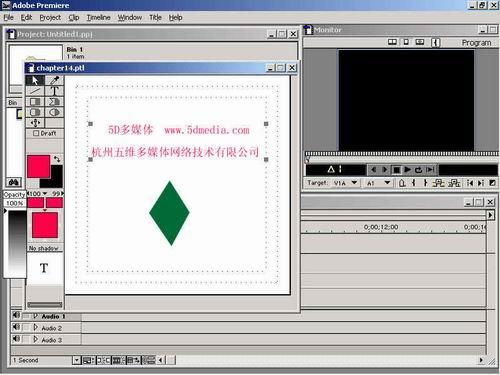This screenshot has height=375, width=500.
Task: Mute the Audio 2 track speaker
Action: [x=16, y=327]
